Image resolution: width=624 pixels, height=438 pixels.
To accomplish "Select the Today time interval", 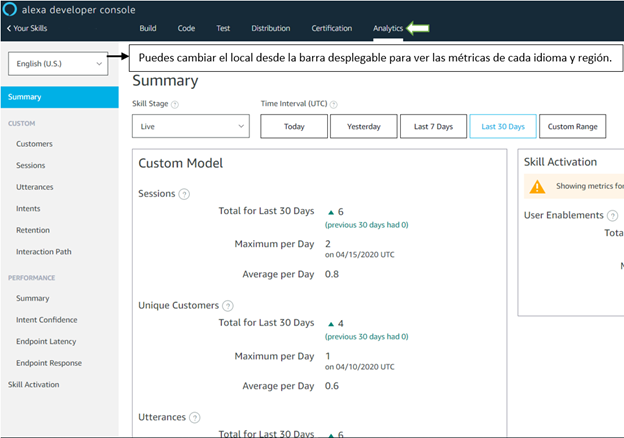I will (x=294, y=127).
